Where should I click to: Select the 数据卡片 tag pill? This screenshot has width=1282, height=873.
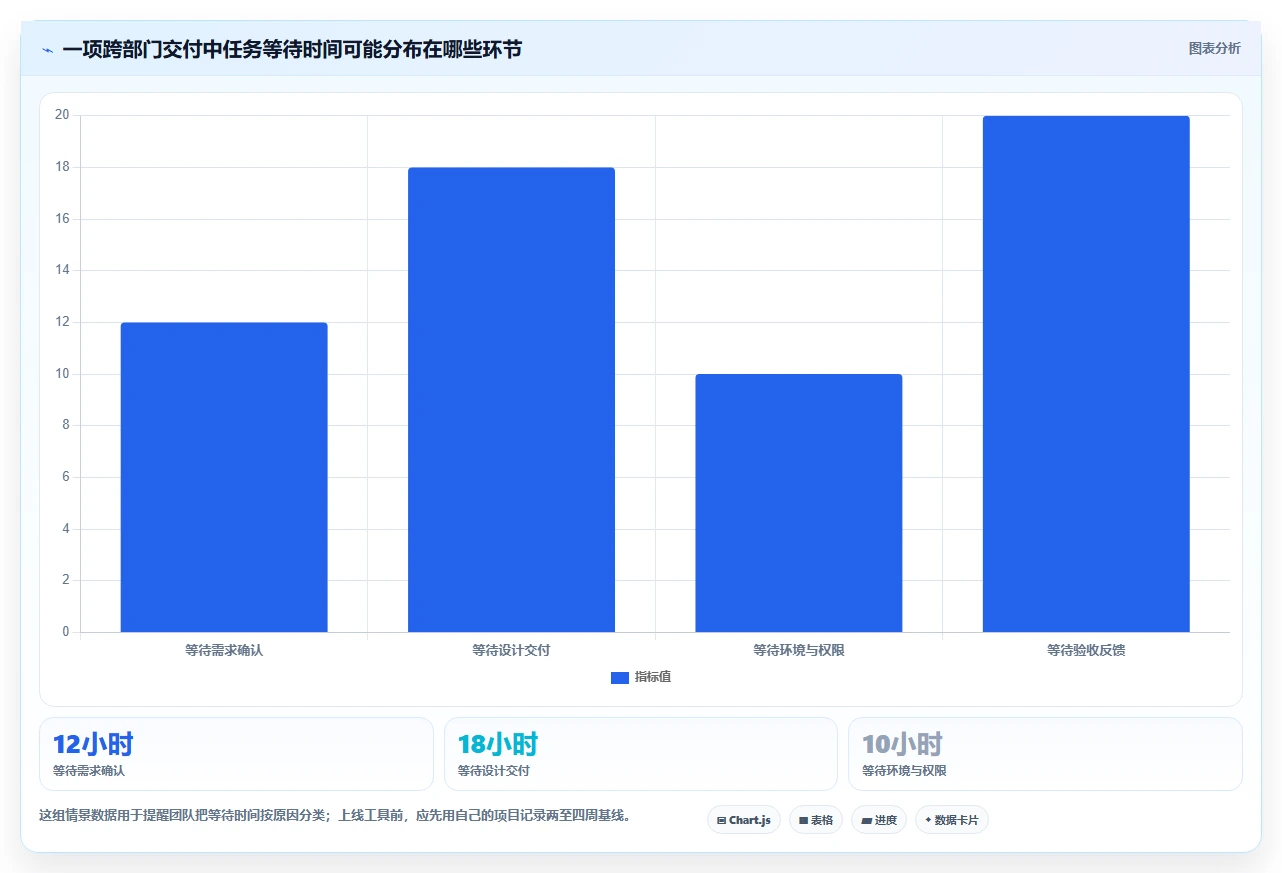click(952, 820)
